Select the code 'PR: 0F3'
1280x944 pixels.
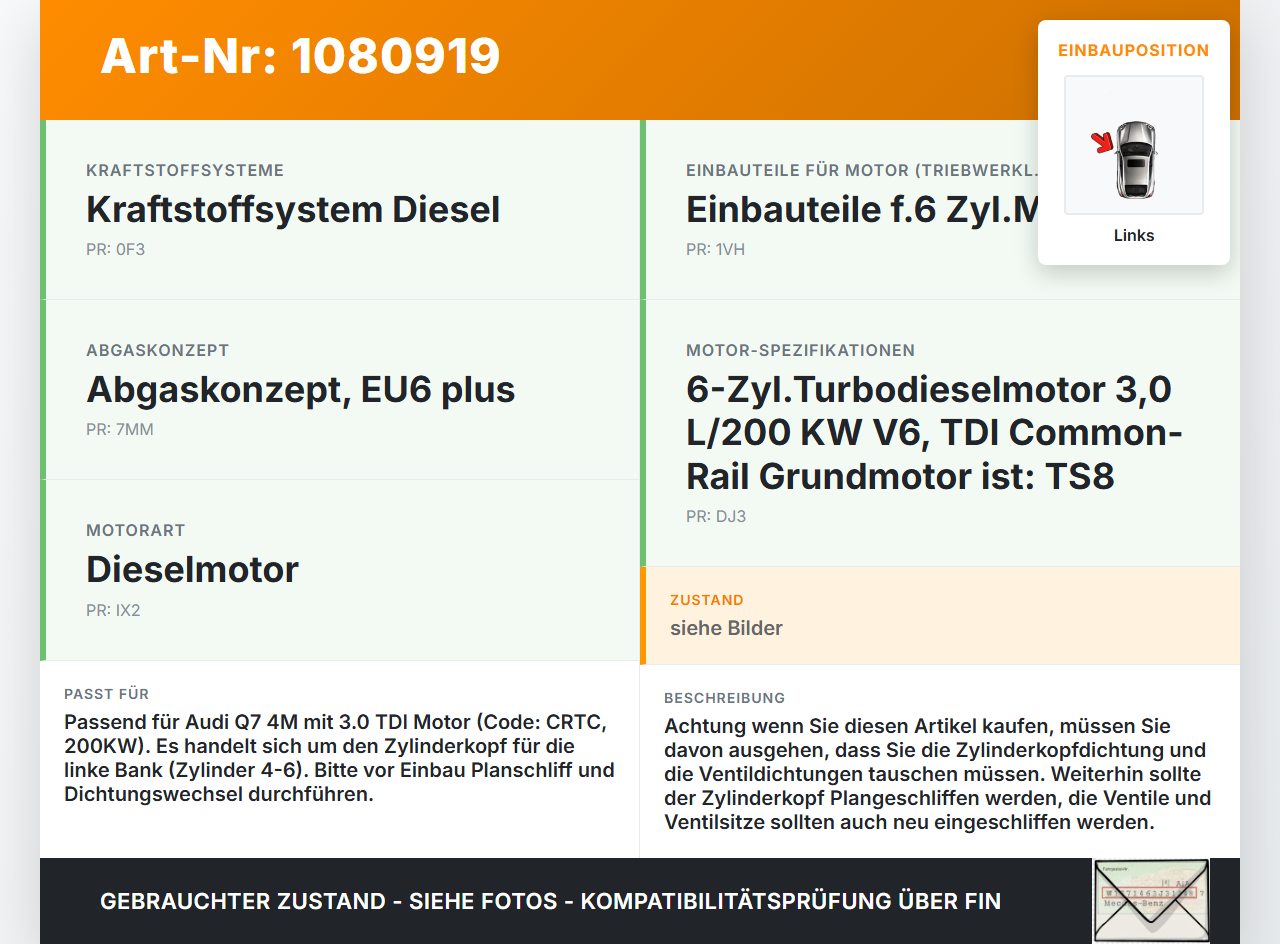tap(115, 250)
